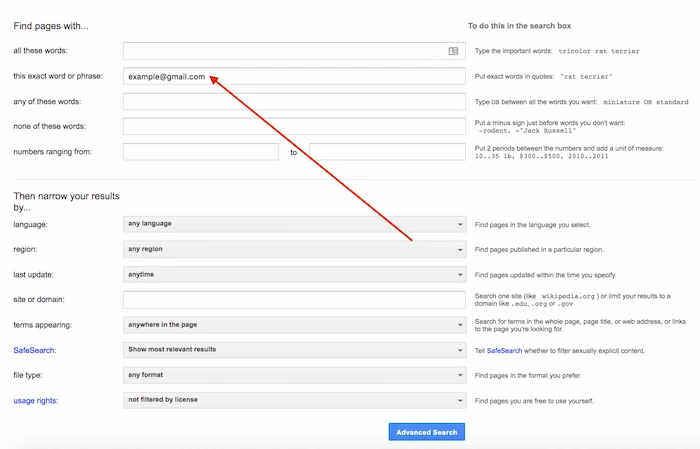The image size is (700, 449).
Task: Click the '-rodent, -"Jack Russell"' example text
Action: tap(527, 131)
